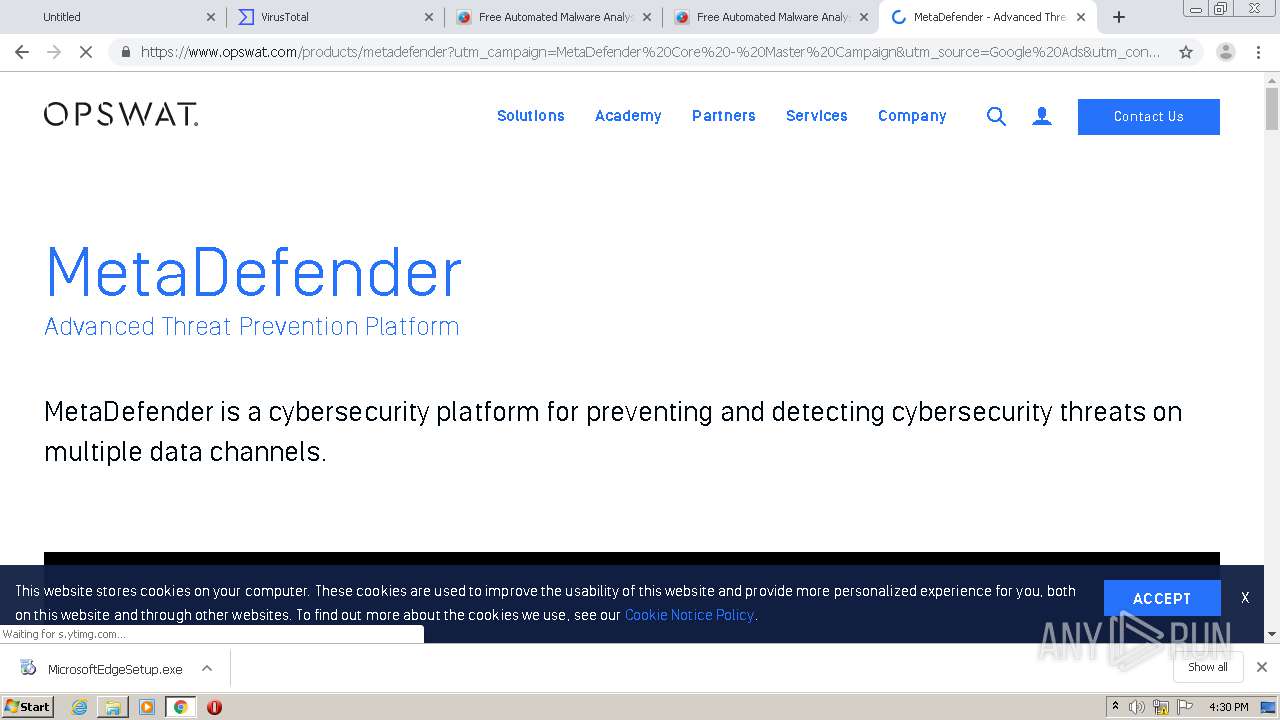Viewport: 1280px width, 720px height.
Task: Close the downloads bar
Action: [1262, 667]
